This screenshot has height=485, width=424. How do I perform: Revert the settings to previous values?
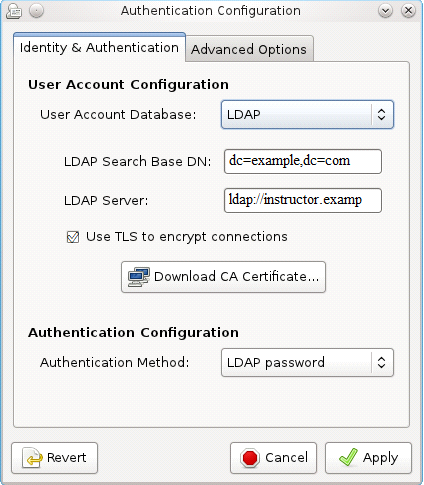pyautogui.click(x=54, y=458)
